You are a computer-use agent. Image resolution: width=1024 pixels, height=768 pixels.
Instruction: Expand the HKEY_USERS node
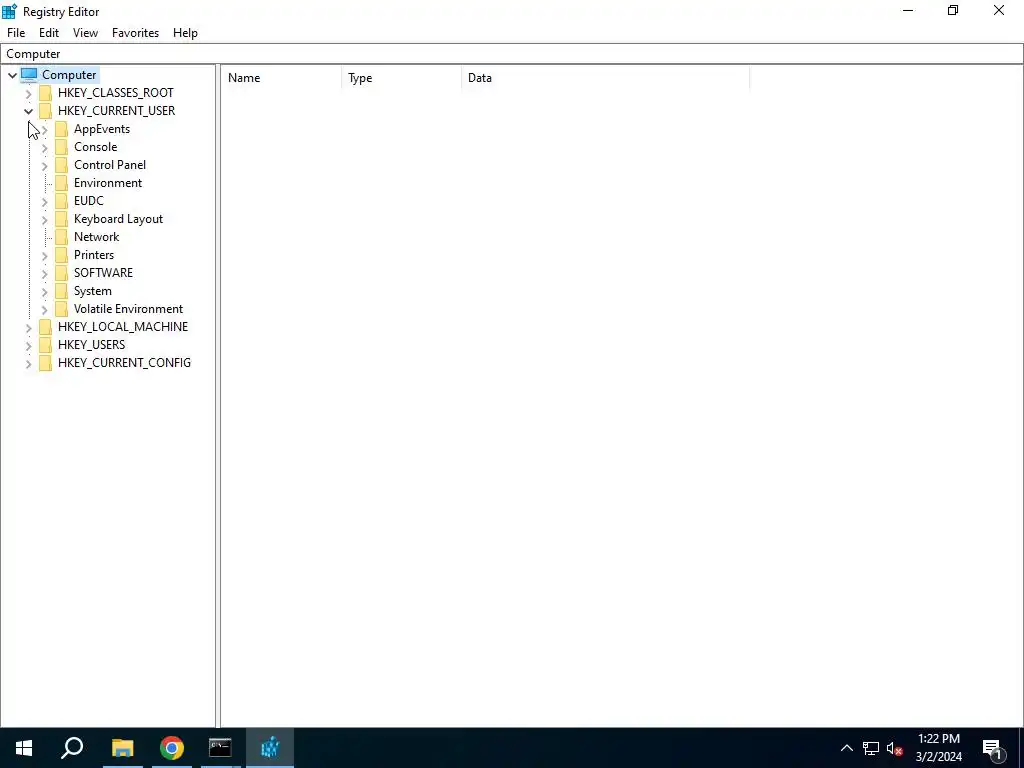(29, 345)
